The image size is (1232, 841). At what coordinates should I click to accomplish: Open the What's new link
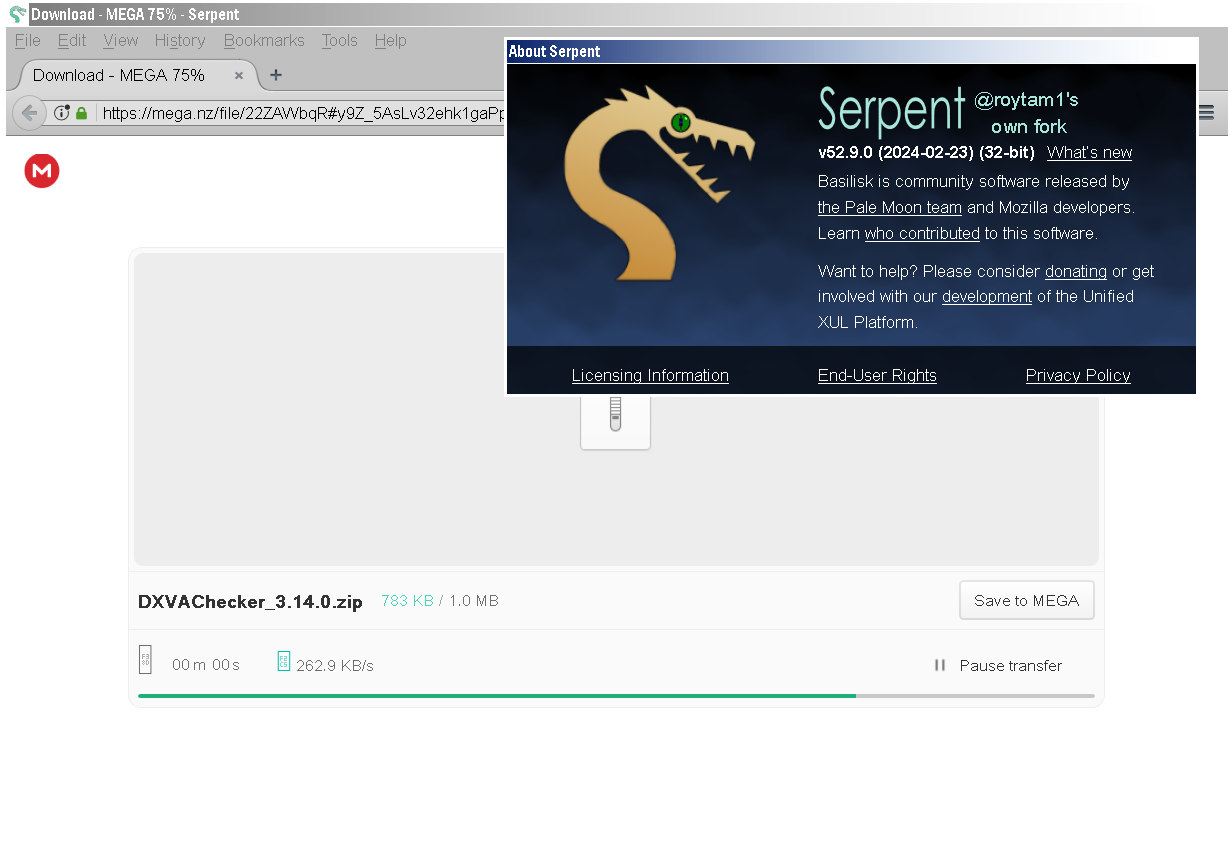tap(1090, 153)
